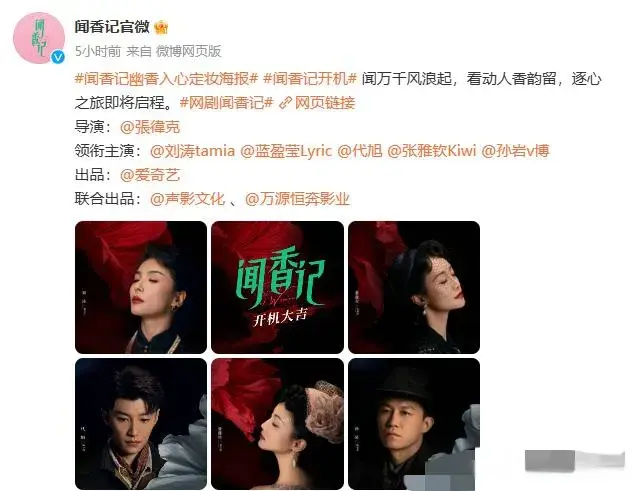The width and height of the screenshot is (634, 491).
Task: Open the 闻香记官微 username link
Action: (x=112, y=27)
